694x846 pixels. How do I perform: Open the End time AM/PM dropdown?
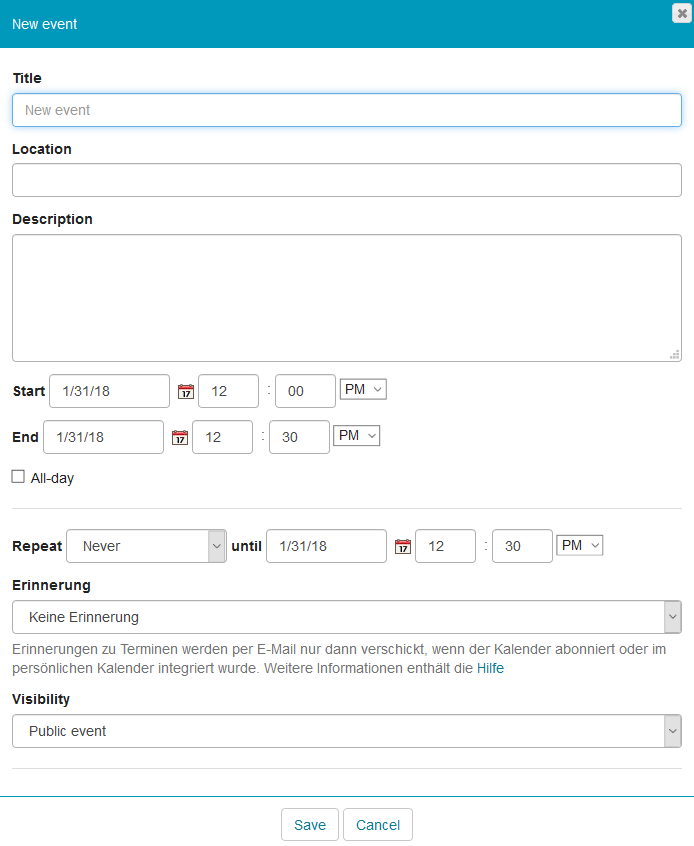(x=357, y=435)
